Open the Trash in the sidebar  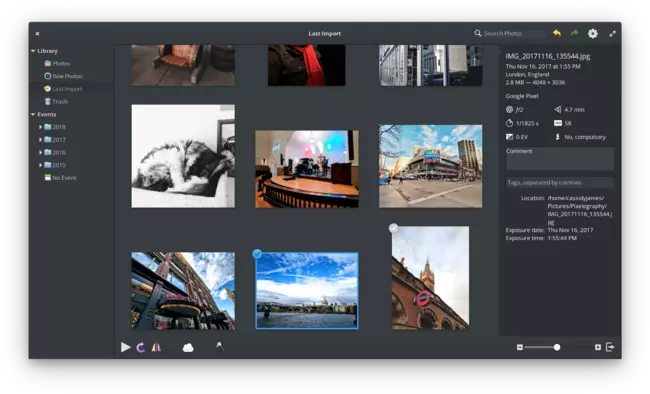(x=56, y=102)
